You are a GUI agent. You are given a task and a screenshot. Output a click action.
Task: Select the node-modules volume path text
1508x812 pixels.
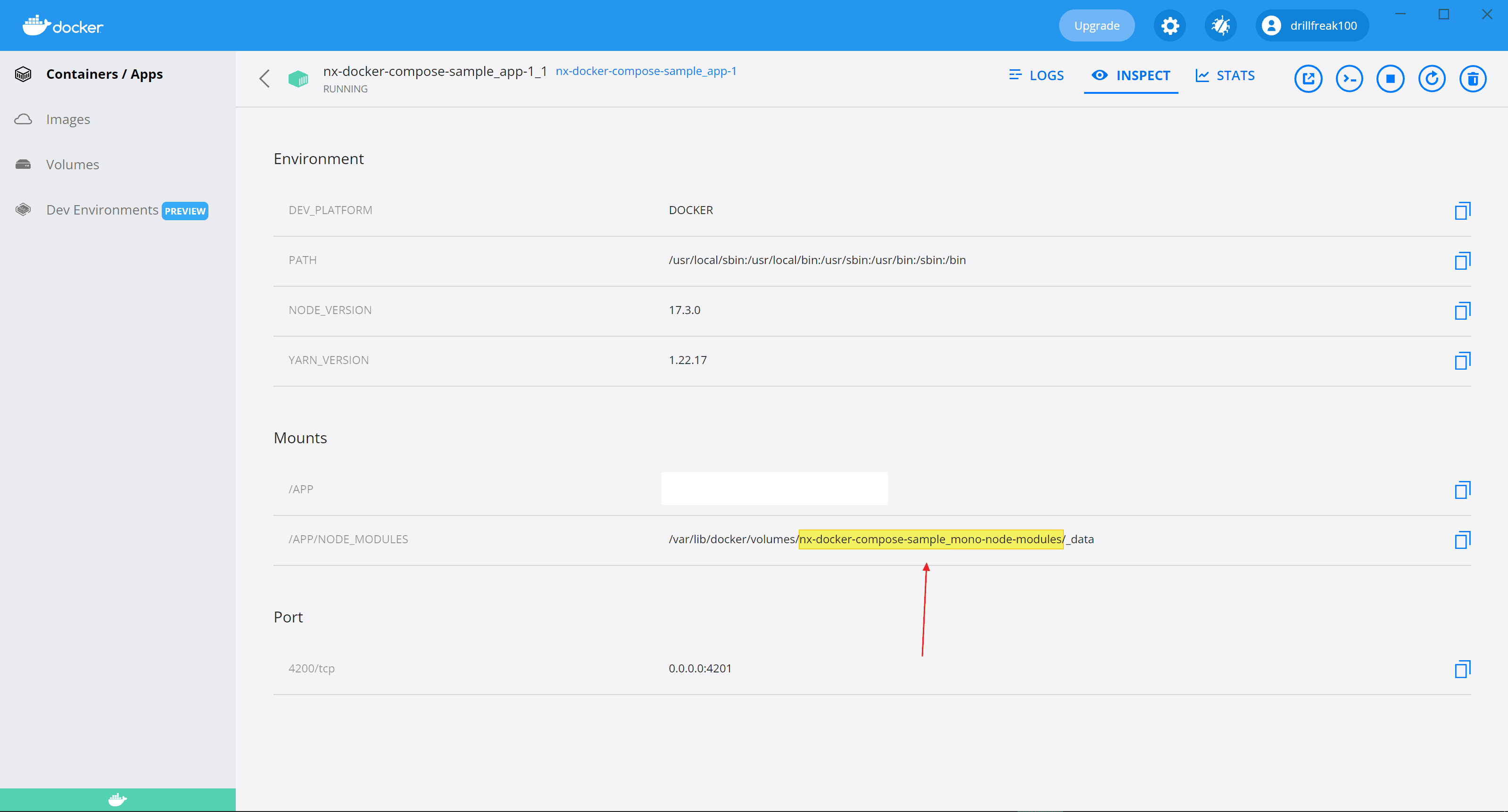[881, 540]
